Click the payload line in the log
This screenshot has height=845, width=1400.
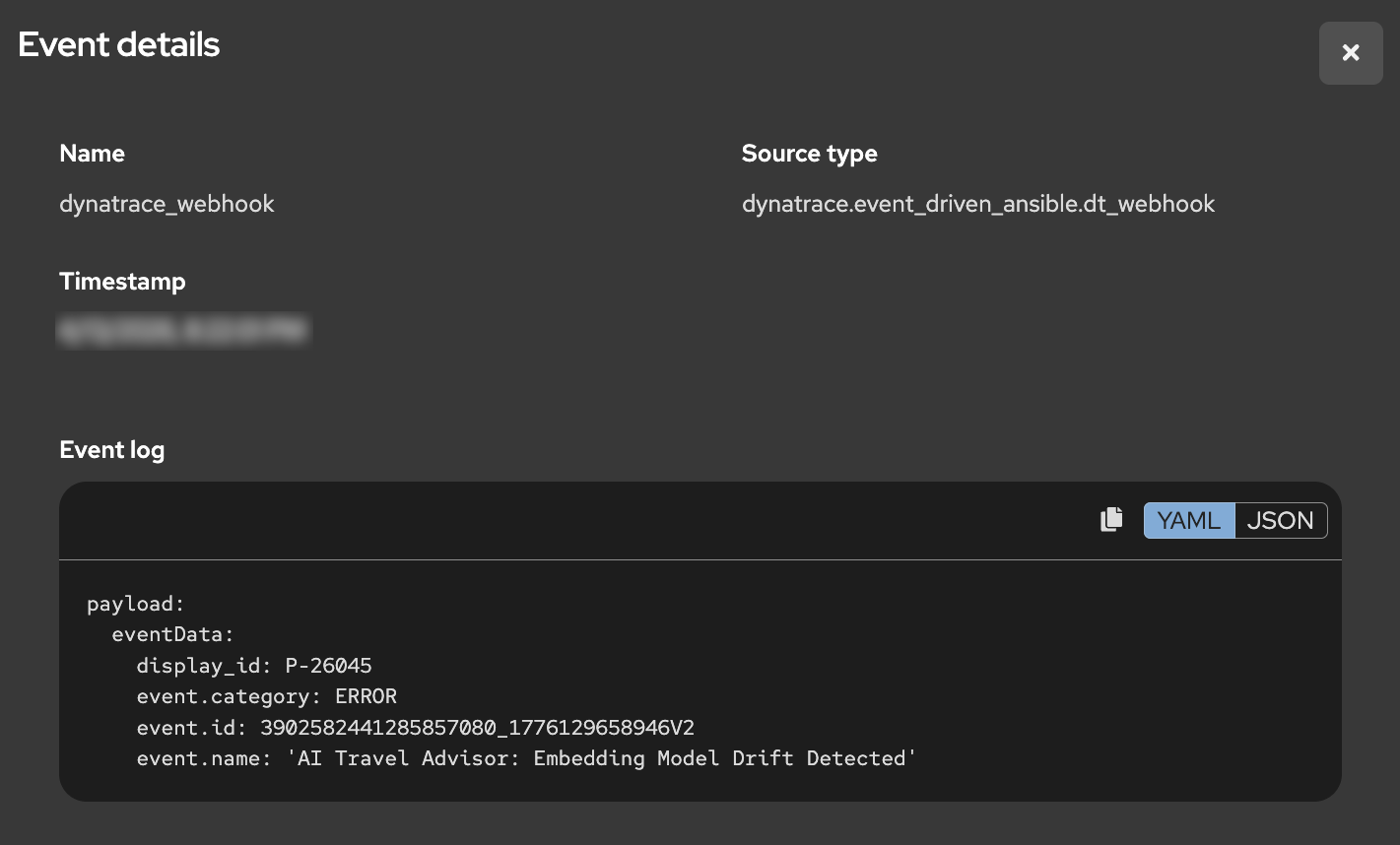point(136,604)
